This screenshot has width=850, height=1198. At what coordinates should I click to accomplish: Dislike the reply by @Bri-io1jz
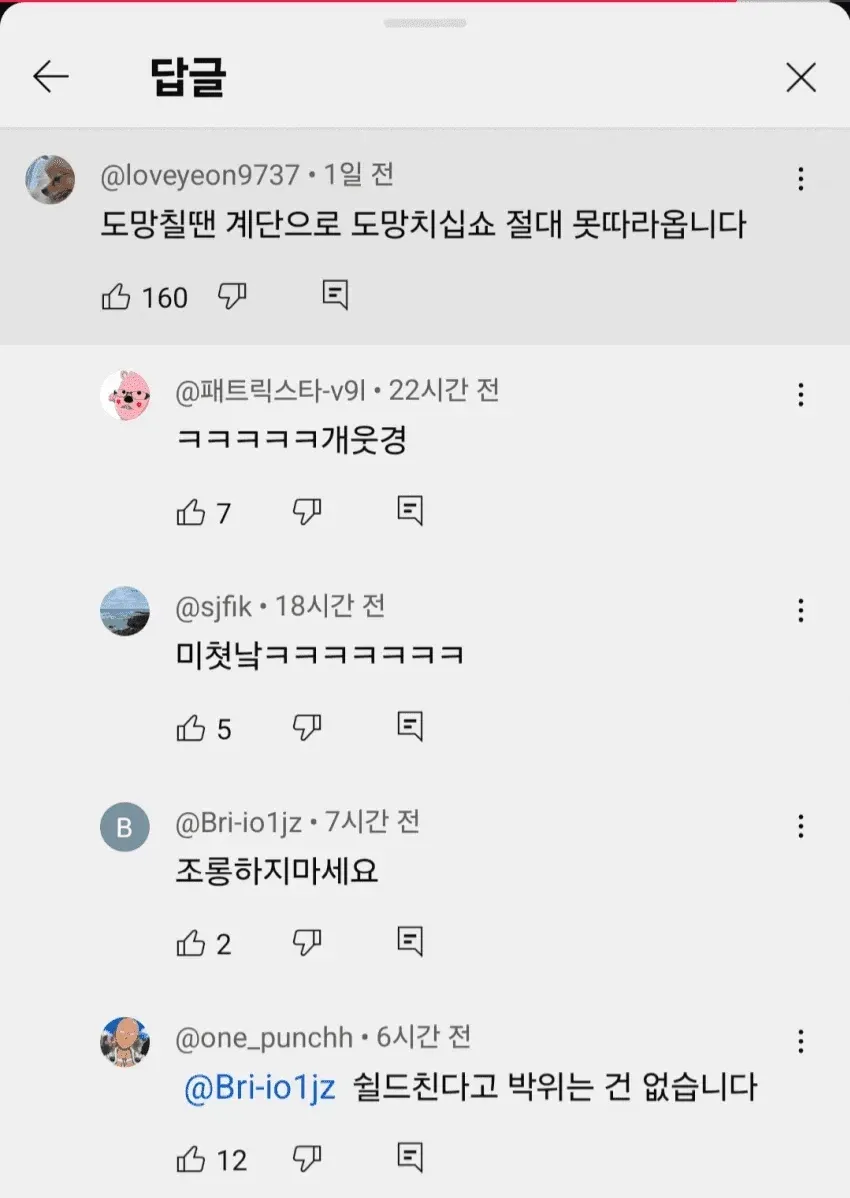[307, 943]
